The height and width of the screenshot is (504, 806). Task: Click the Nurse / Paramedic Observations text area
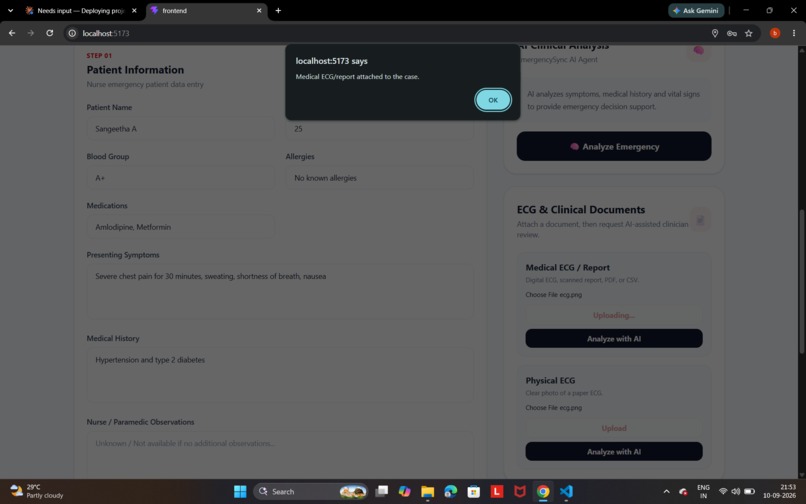(x=280, y=455)
